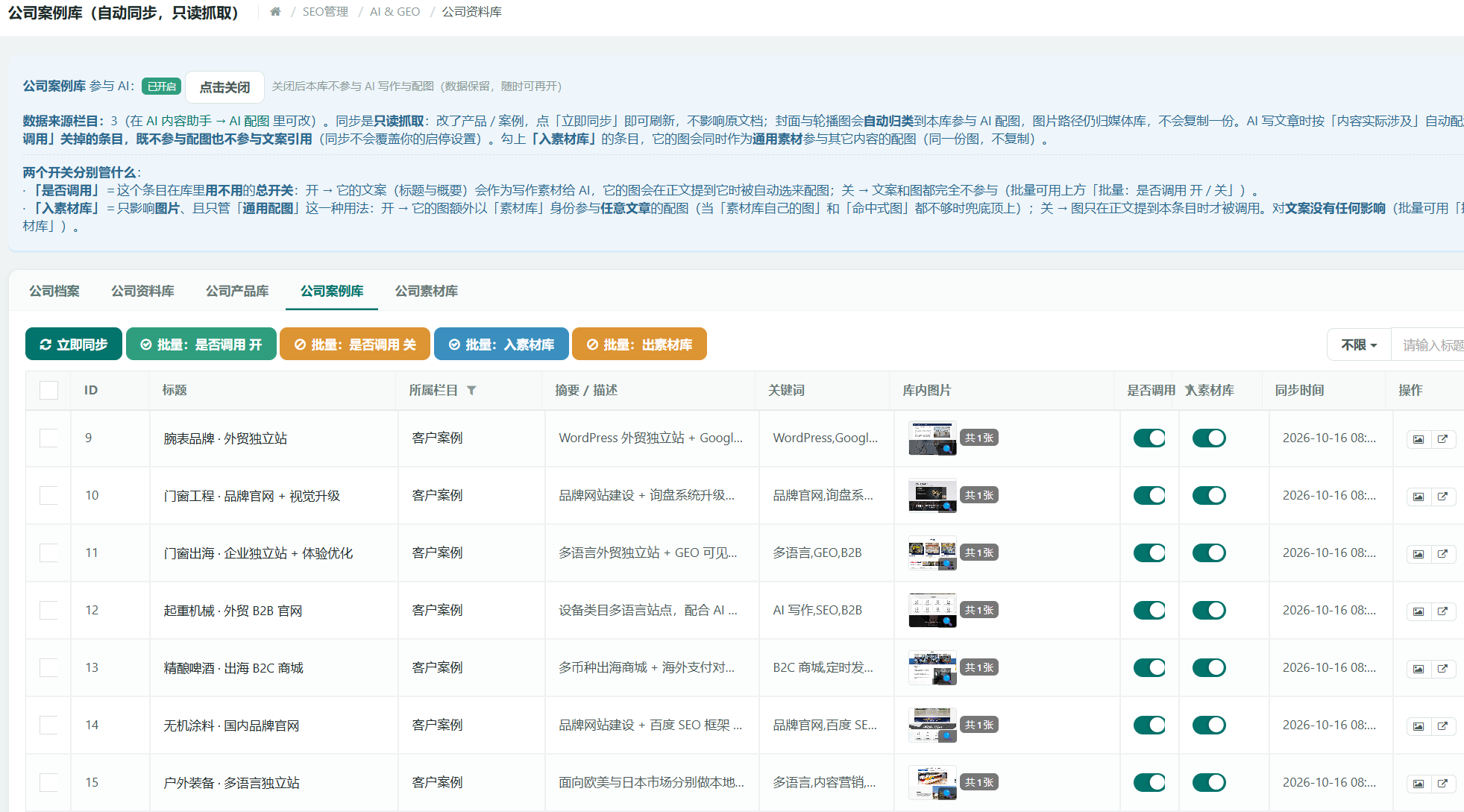Click the home icon in breadcrumb

(x=275, y=12)
